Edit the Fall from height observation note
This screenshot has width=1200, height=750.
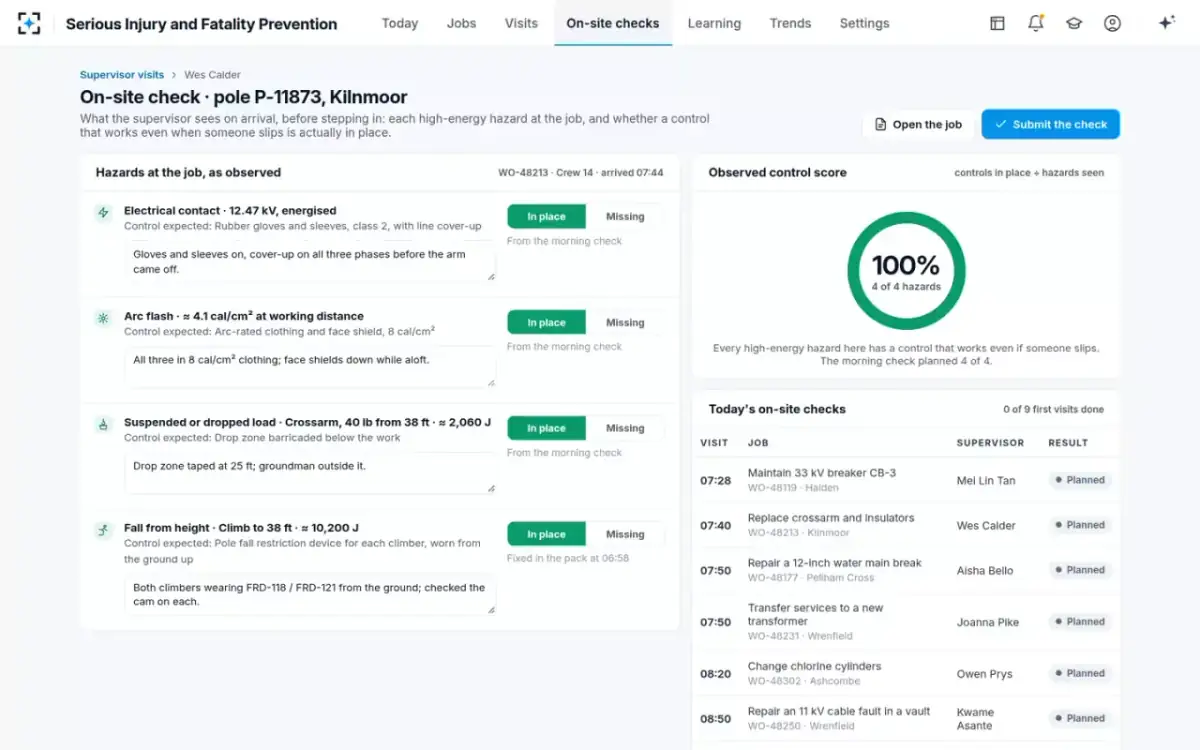pyautogui.click(x=310, y=595)
